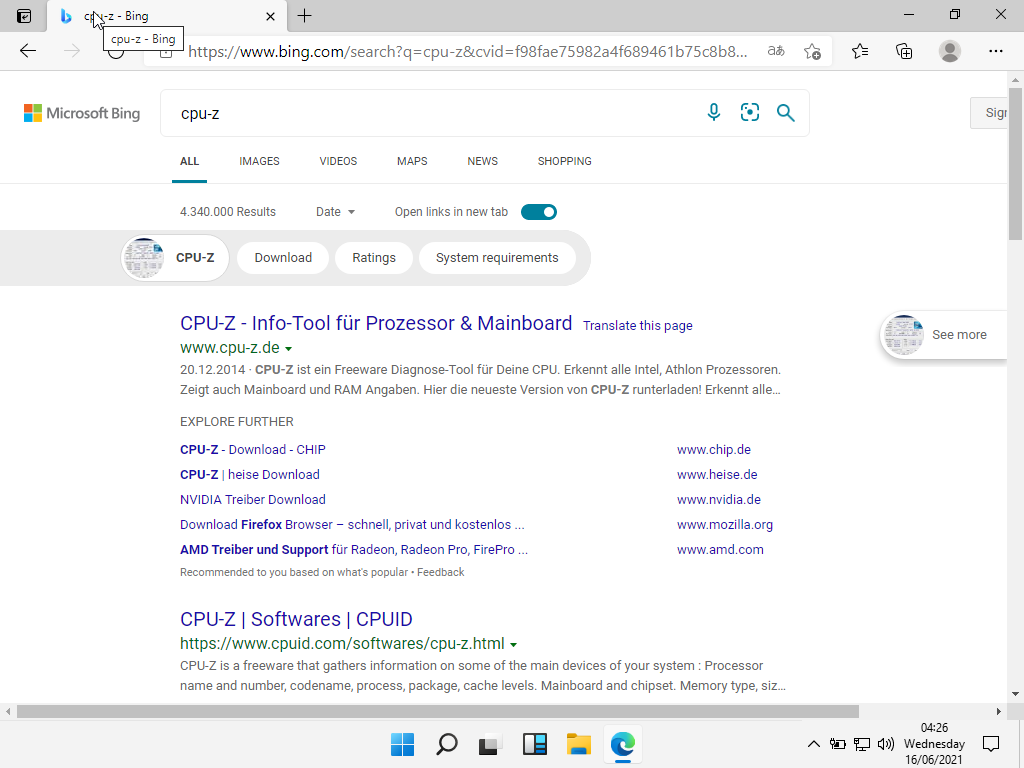
Task: Click the CPU-Z chip with thumbnail
Action: 175,257
